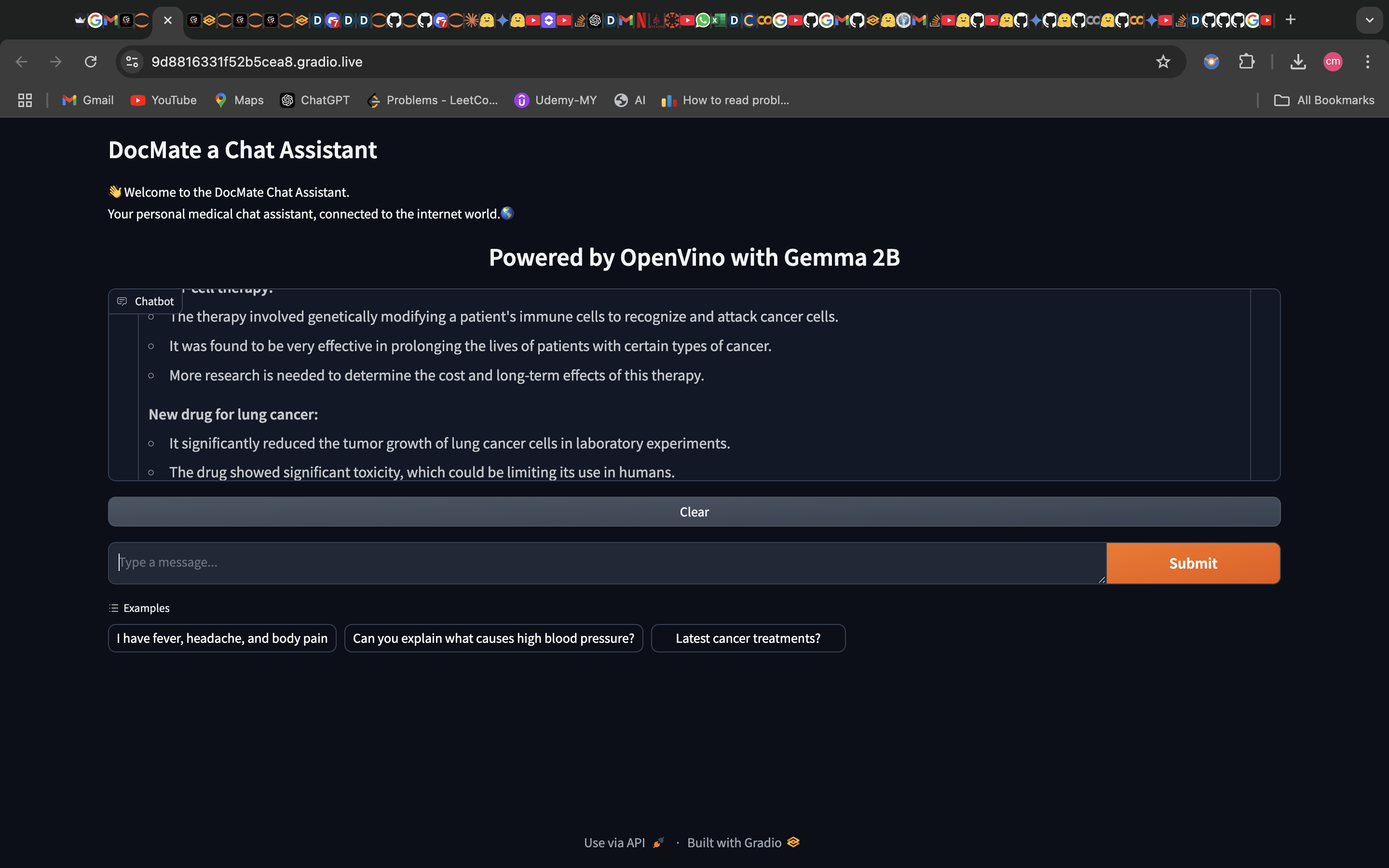Choose the high blood pressure example prompt

pos(493,638)
